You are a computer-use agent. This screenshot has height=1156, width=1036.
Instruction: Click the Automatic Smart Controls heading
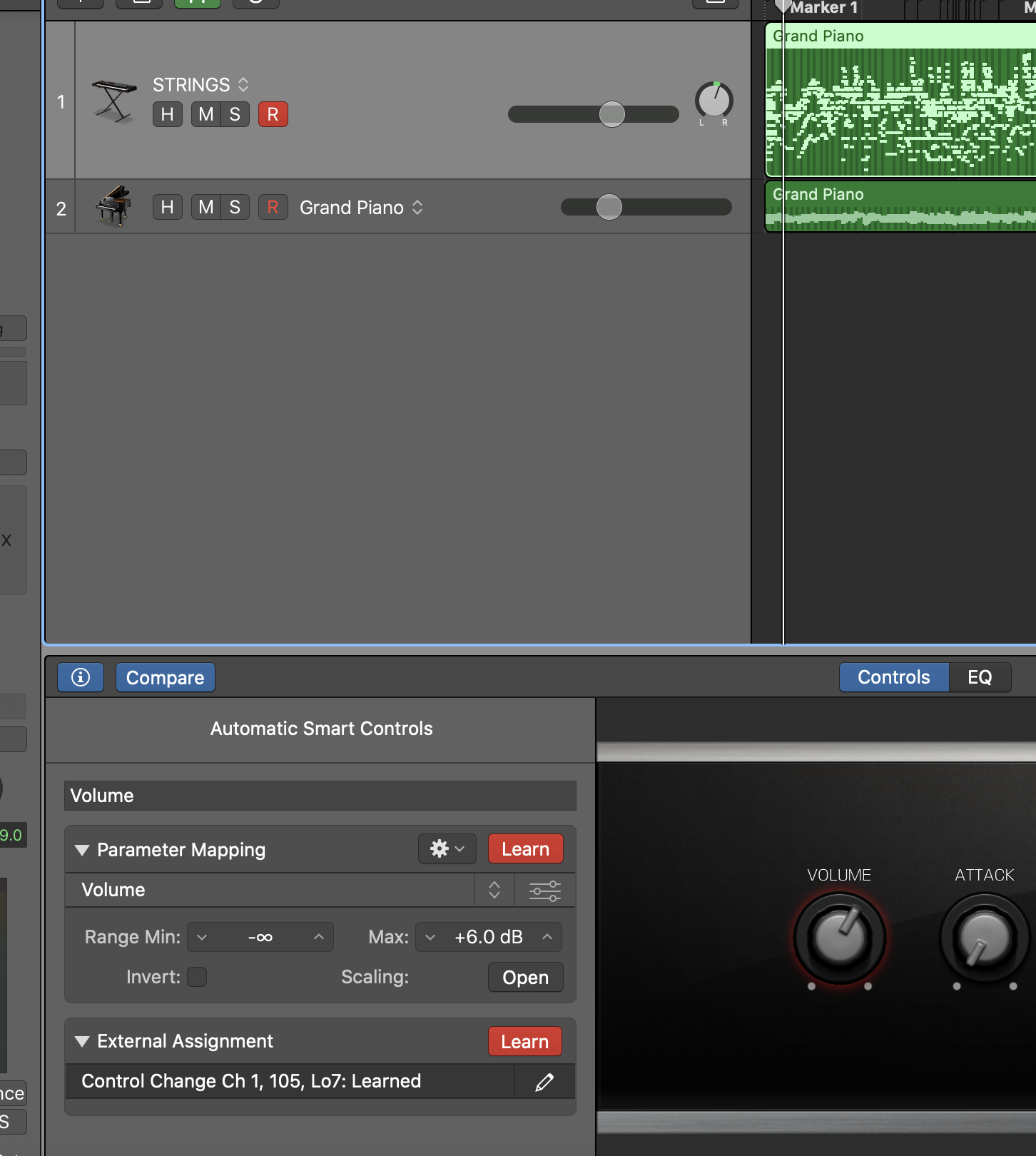click(x=322, y=729)
